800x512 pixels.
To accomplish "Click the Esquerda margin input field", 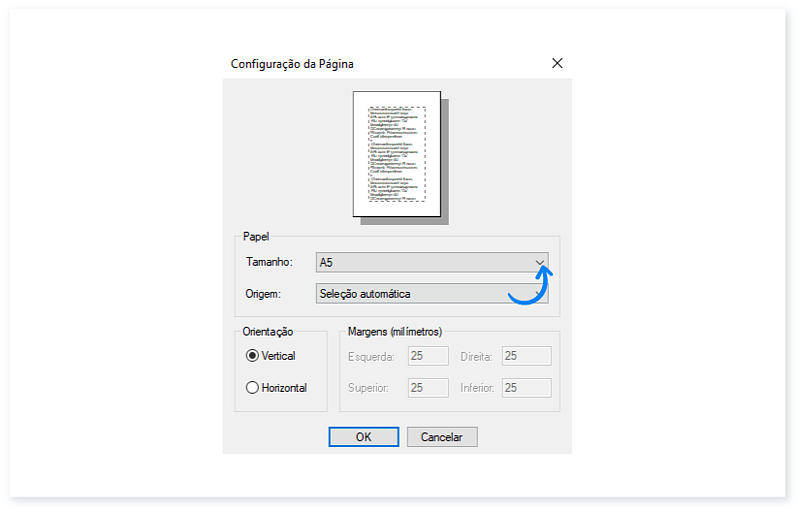I will 429,356.
